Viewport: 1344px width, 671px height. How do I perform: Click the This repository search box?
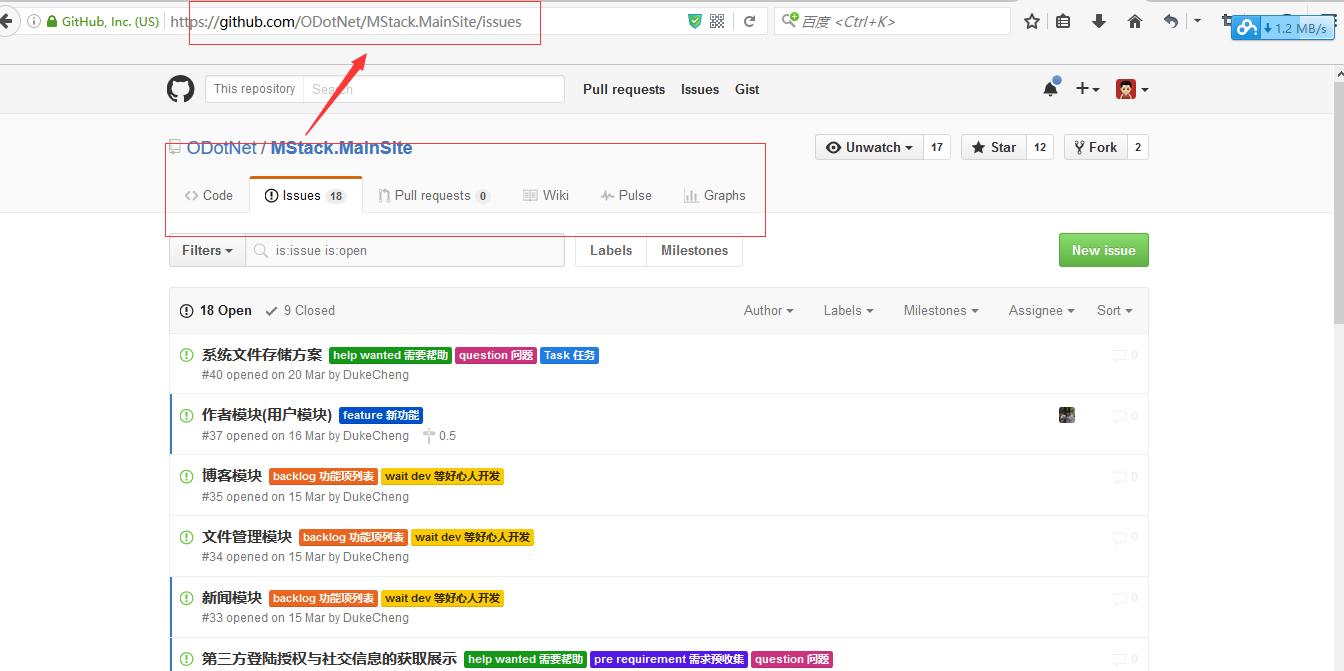(434, 89)
